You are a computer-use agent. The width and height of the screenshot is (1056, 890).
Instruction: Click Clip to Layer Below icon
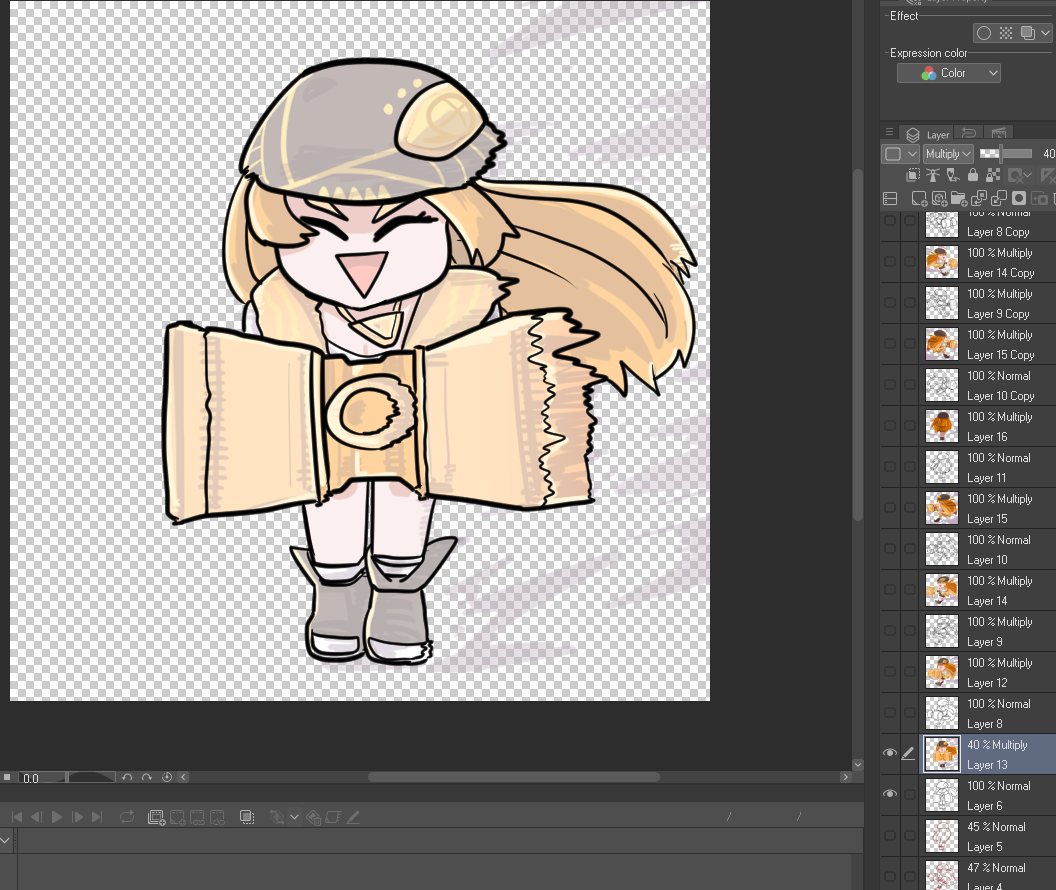coord(914,175)
